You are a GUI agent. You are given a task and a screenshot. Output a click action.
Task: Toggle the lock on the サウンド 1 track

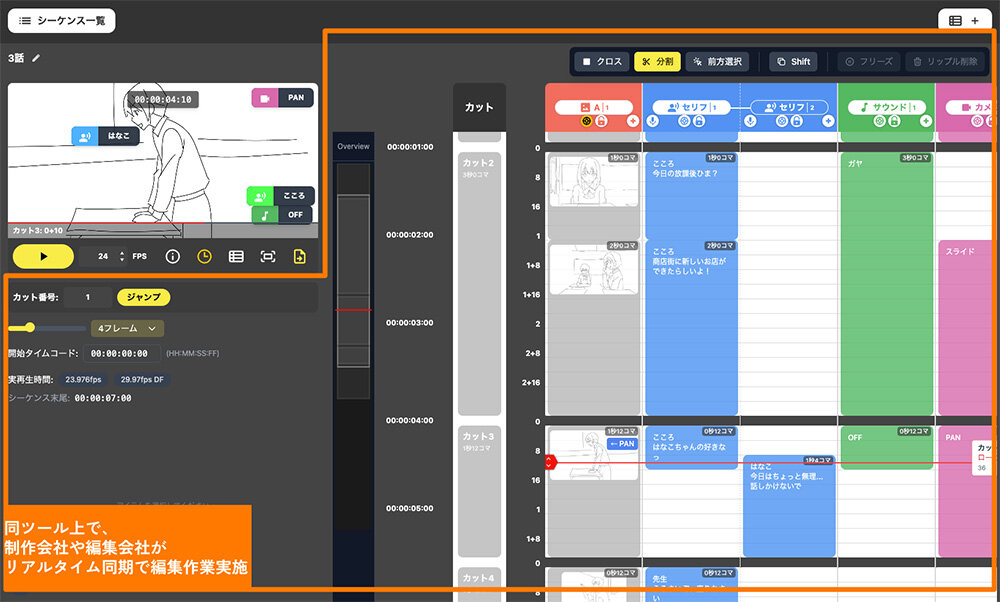click(894, 121)
